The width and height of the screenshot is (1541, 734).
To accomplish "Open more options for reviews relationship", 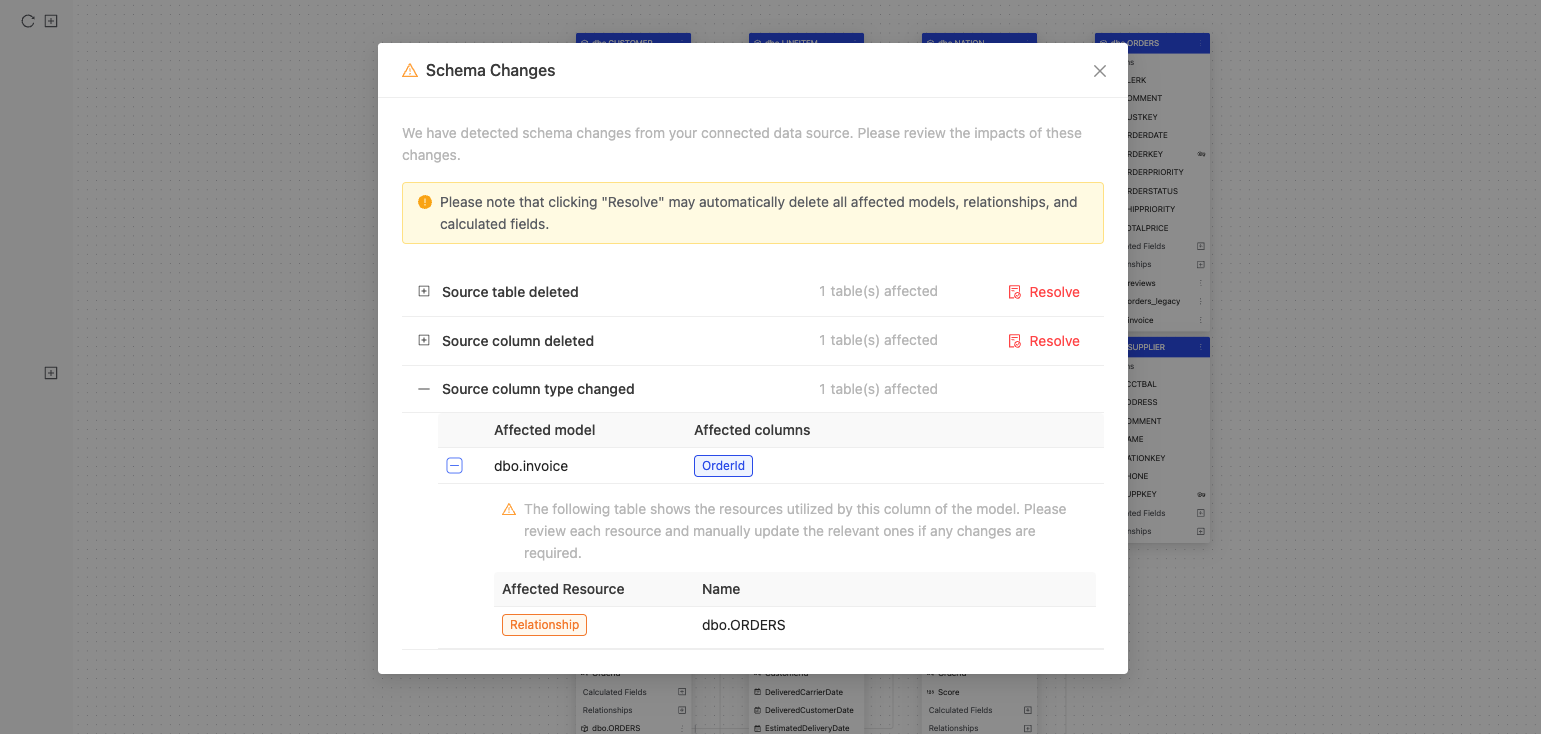I will point(1201,283).
